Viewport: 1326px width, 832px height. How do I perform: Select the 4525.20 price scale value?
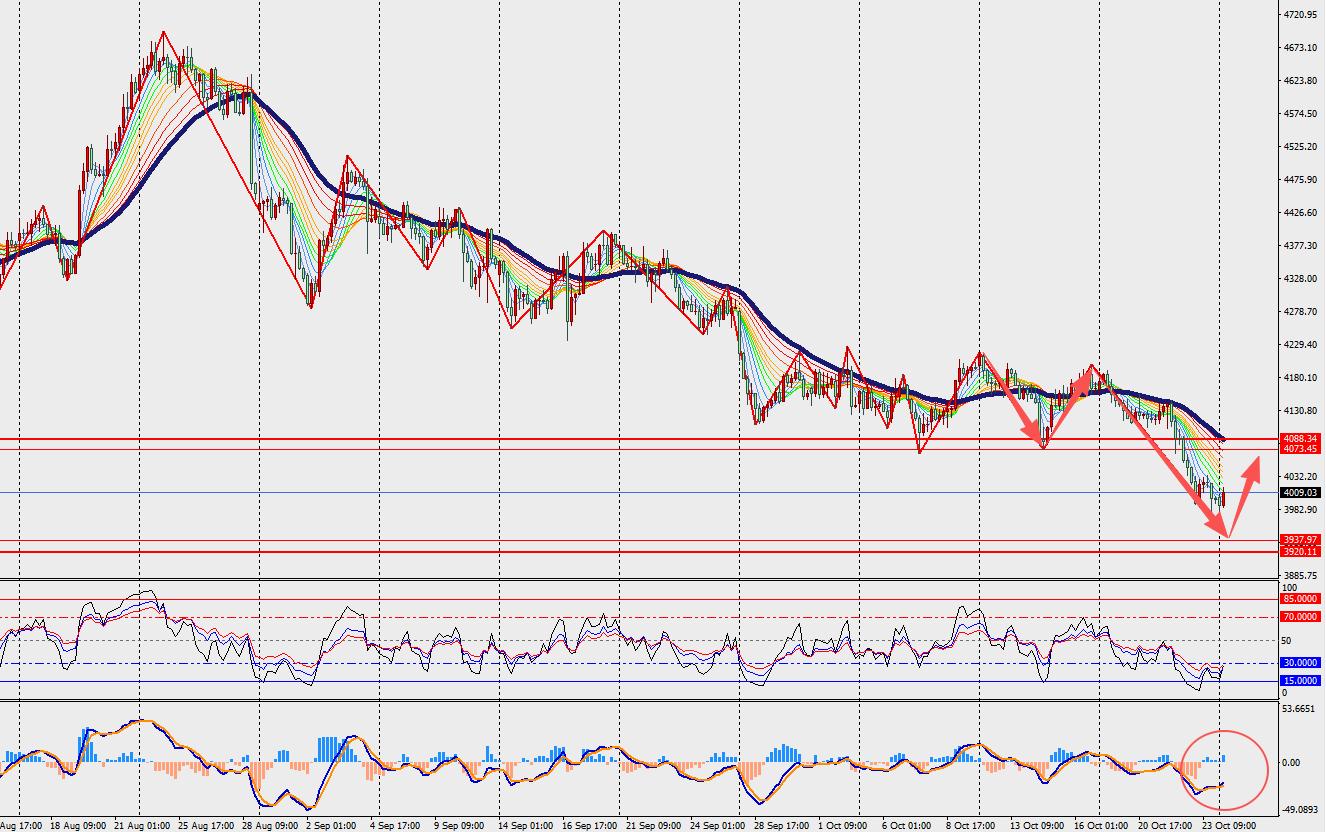1302,147
